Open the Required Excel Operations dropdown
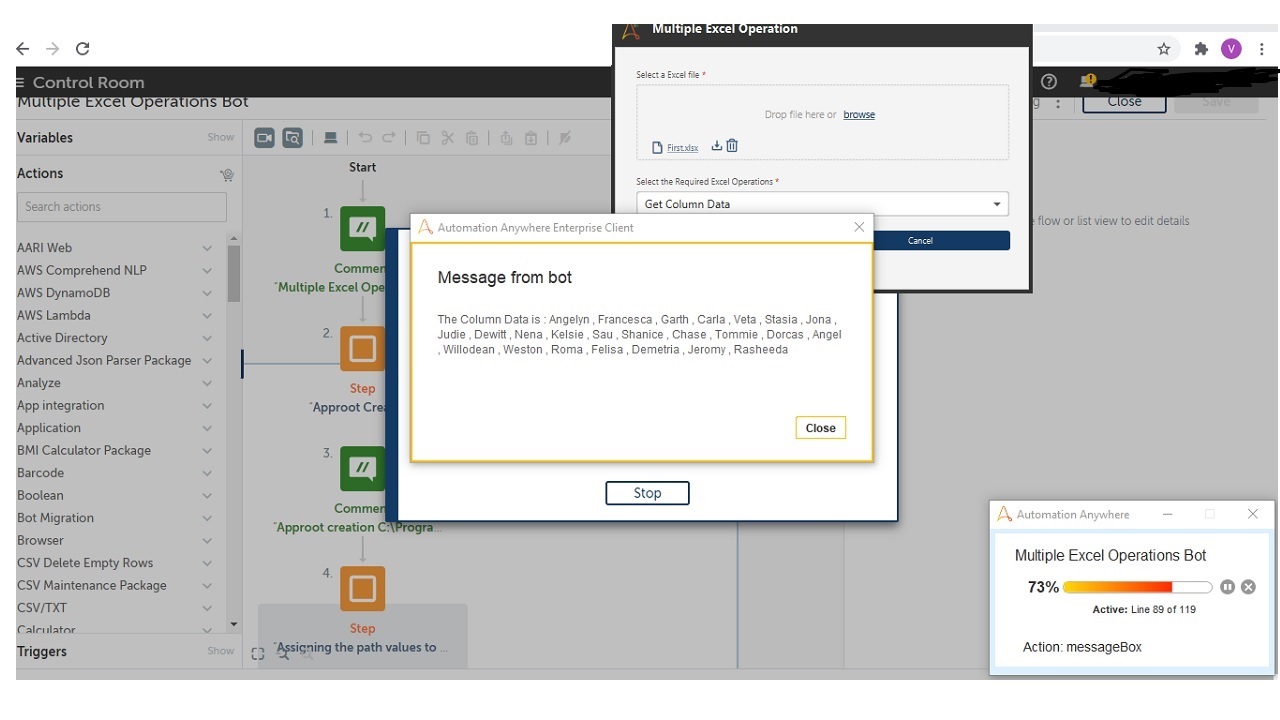This screenshot has height=720, width=1280. tap(822, 204)
